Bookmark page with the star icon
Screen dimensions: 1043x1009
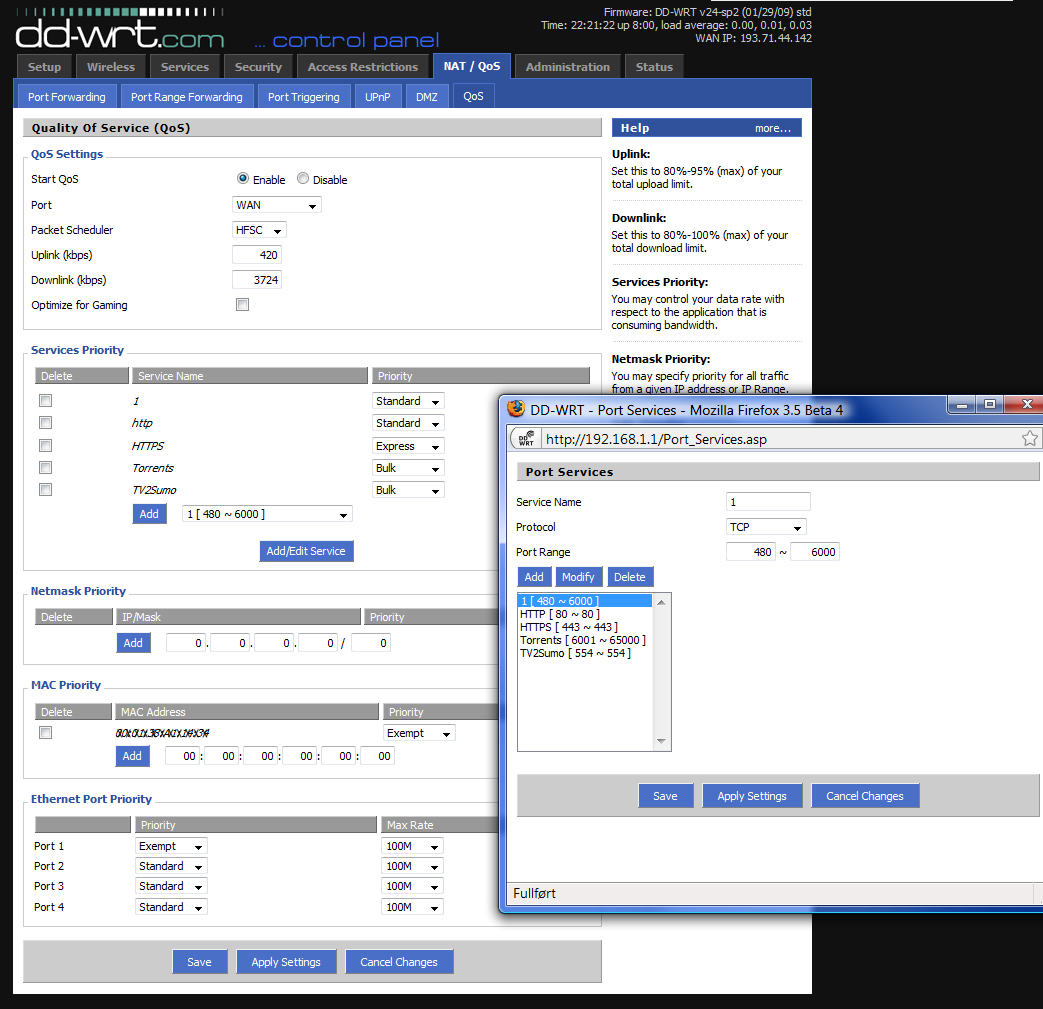point(1029,438)
